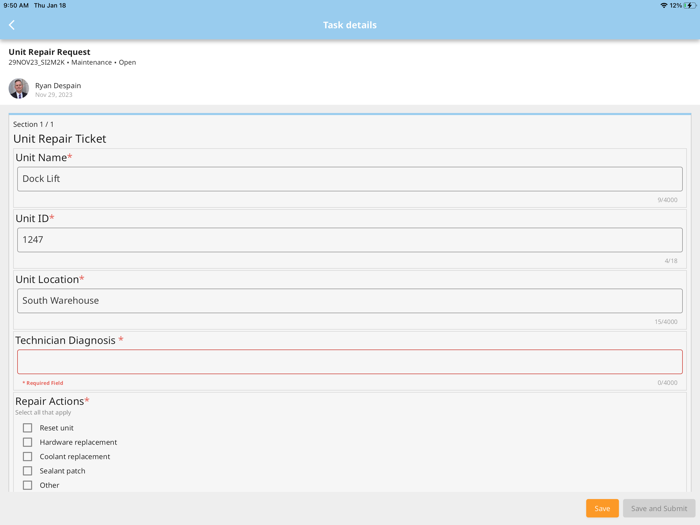This screenshot has width=700, height=525.
Task: Check the Reset unit checkbox
Action: pyautogui.click(x=28, y=428)
